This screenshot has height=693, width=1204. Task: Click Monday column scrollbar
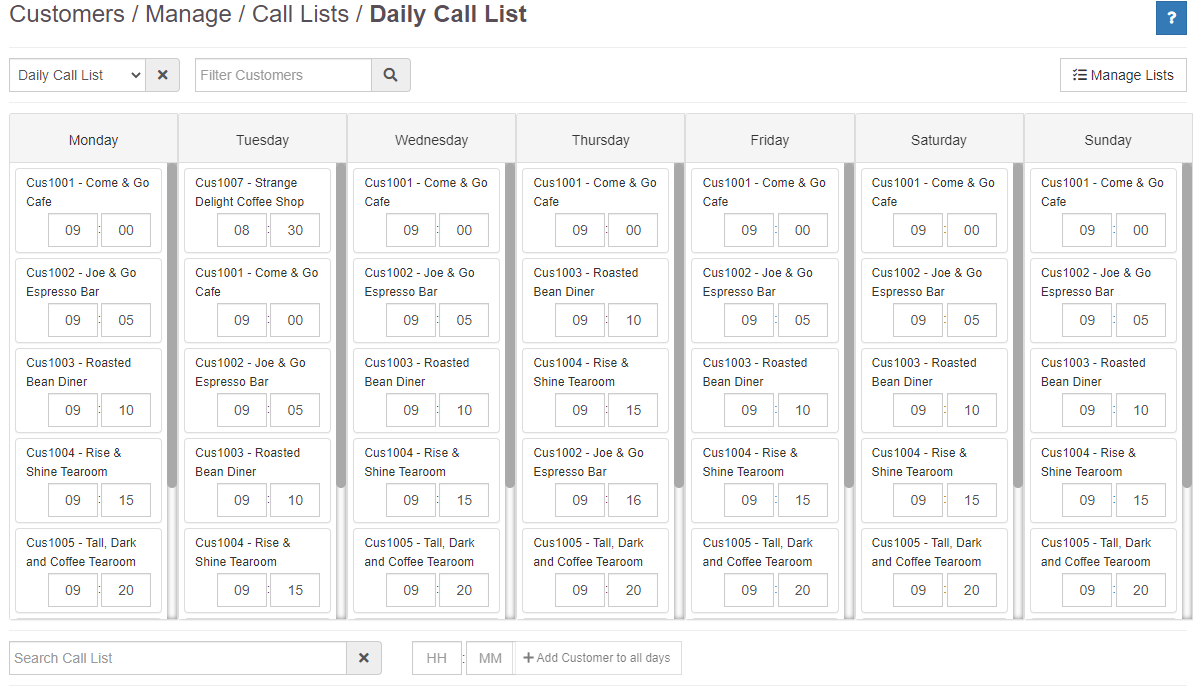point(172,325)
